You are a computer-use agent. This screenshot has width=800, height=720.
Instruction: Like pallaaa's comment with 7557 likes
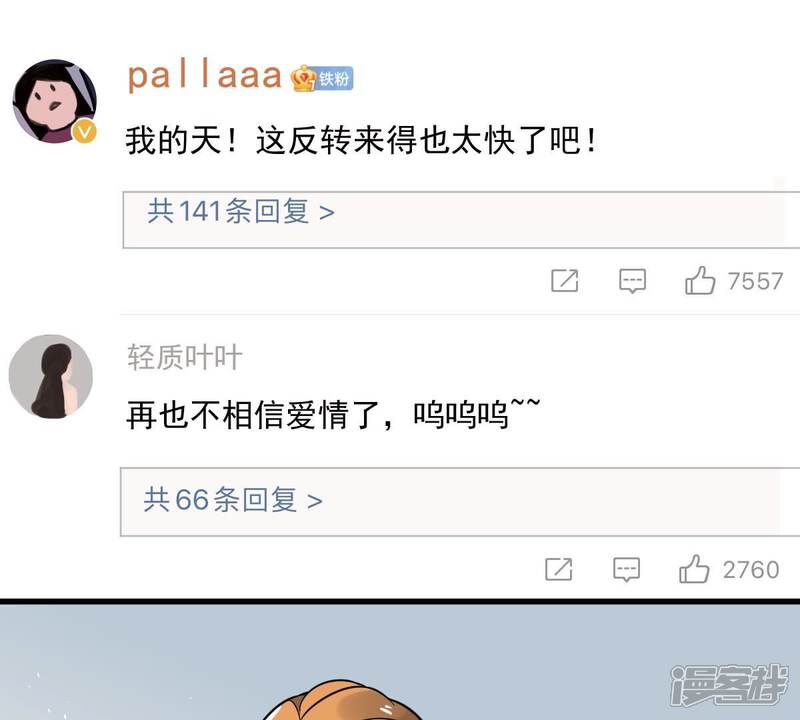click(700, 281)
